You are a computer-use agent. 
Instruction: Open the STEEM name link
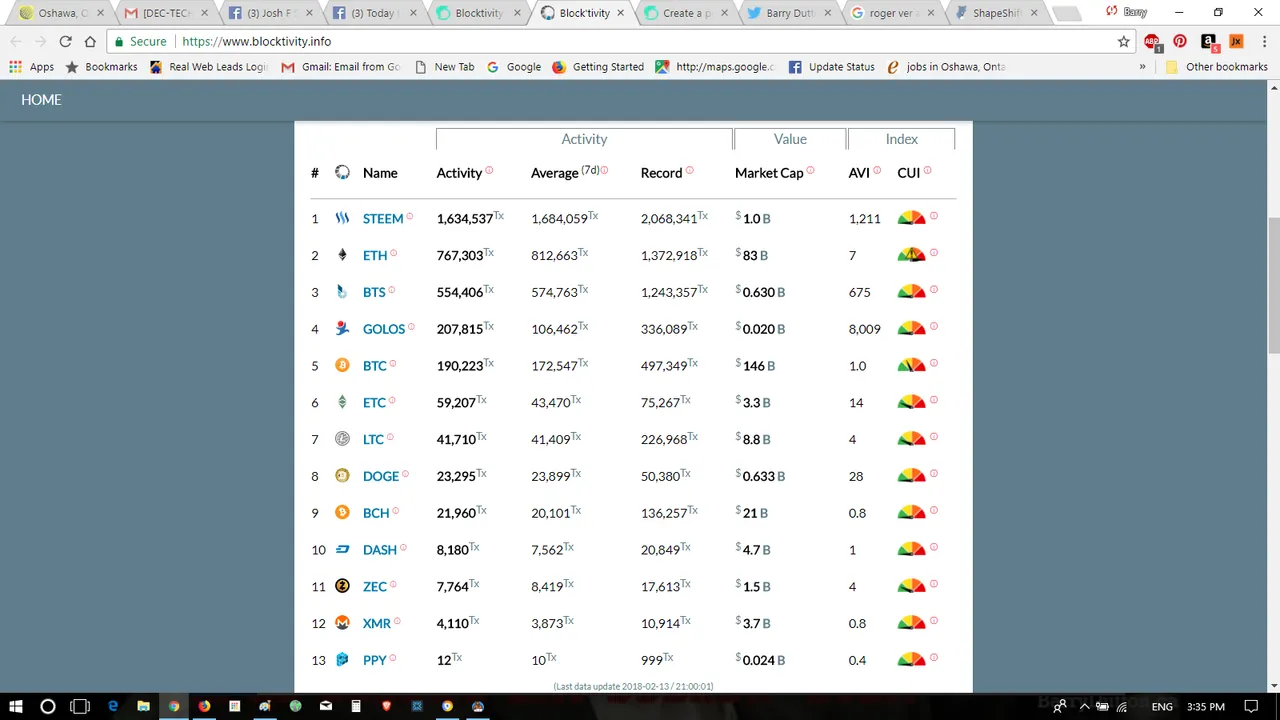(x=383, y=218)
